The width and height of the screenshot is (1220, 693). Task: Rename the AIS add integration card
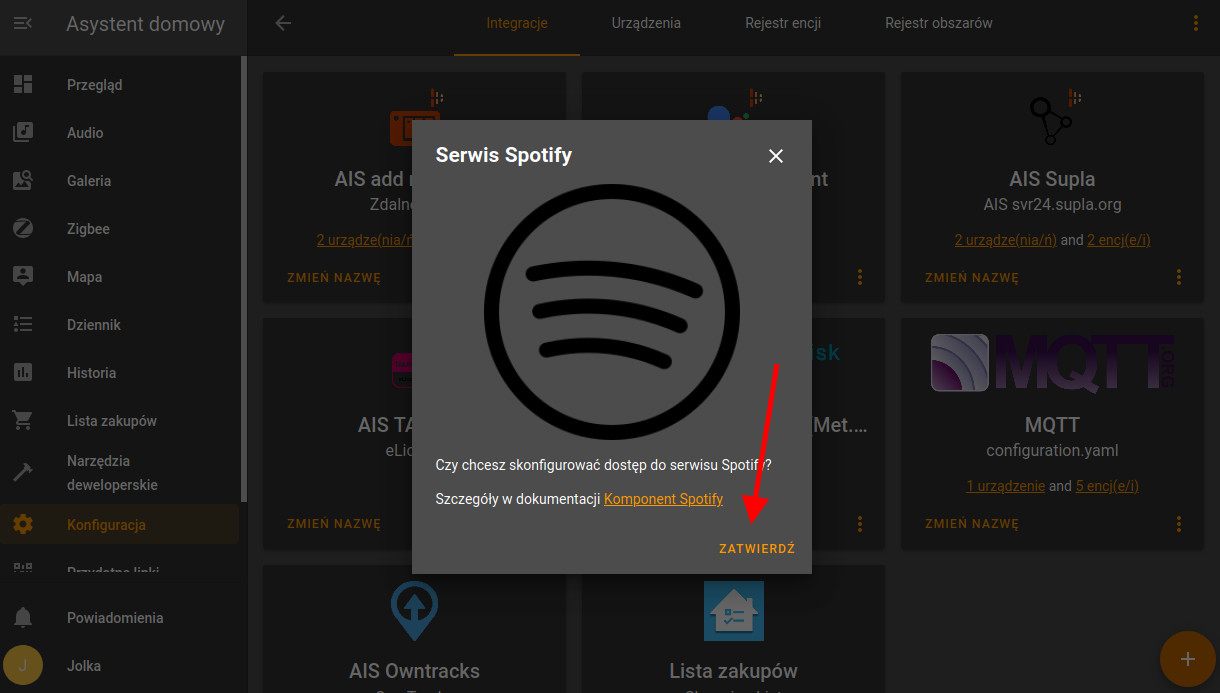click(x=334, y=278)
